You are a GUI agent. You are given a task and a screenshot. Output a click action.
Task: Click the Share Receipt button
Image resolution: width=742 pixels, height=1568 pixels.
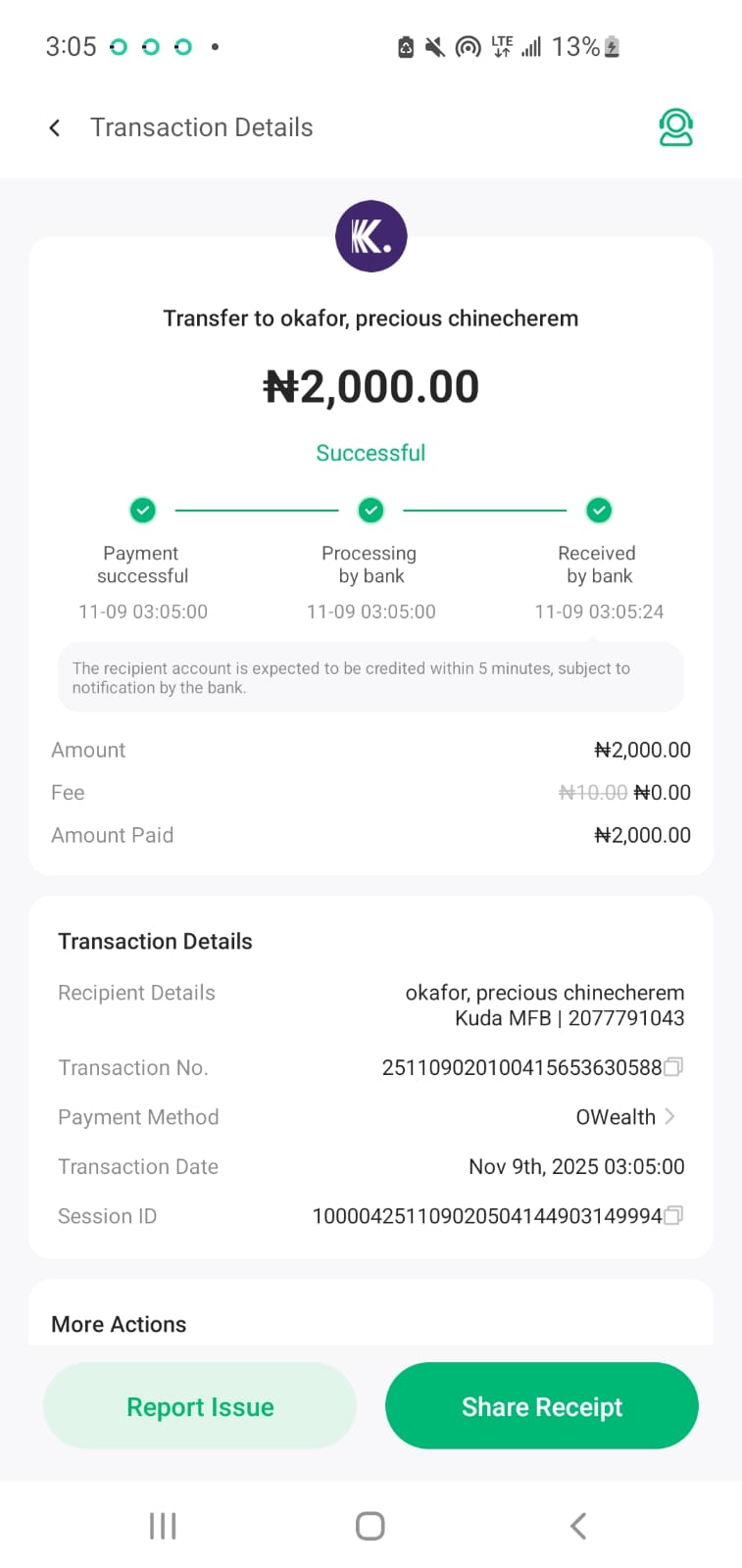pos(542,1406)
